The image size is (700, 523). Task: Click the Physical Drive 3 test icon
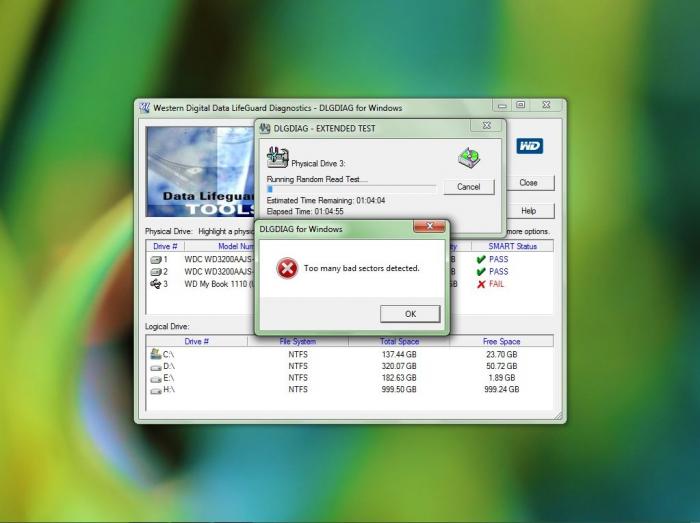[277, 157]
